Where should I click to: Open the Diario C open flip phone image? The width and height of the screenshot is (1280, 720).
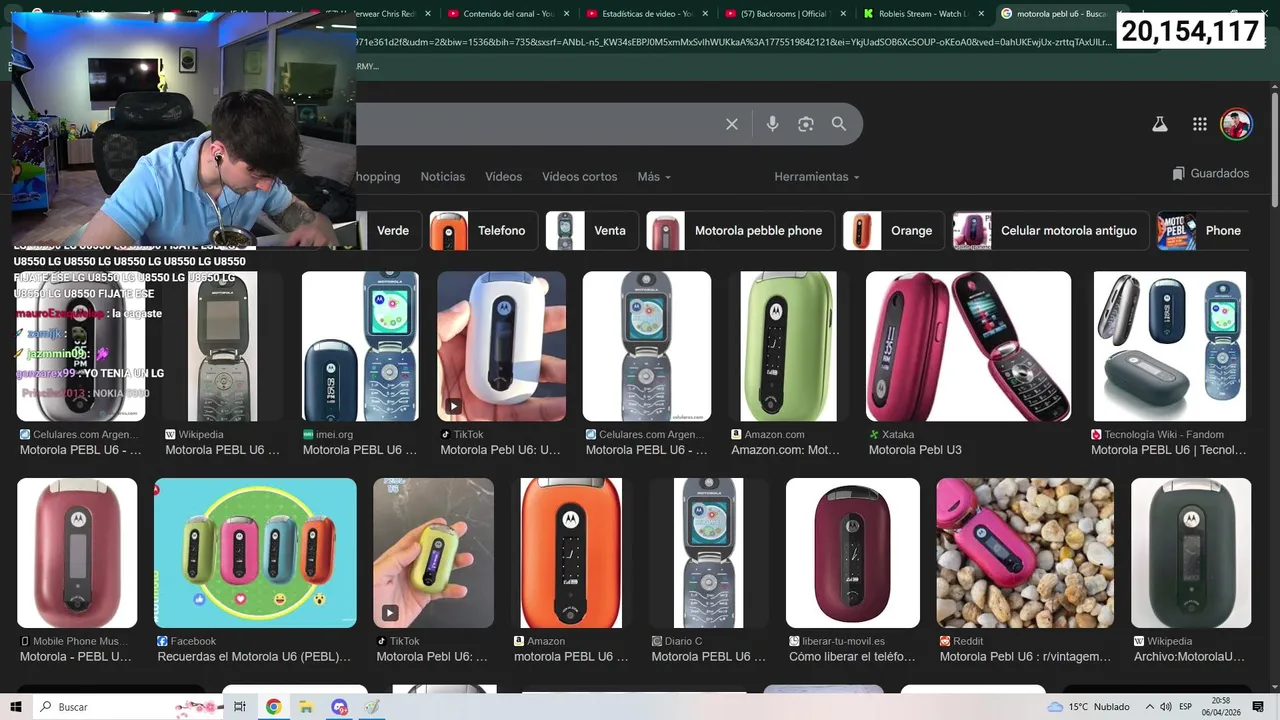[709, 553]
